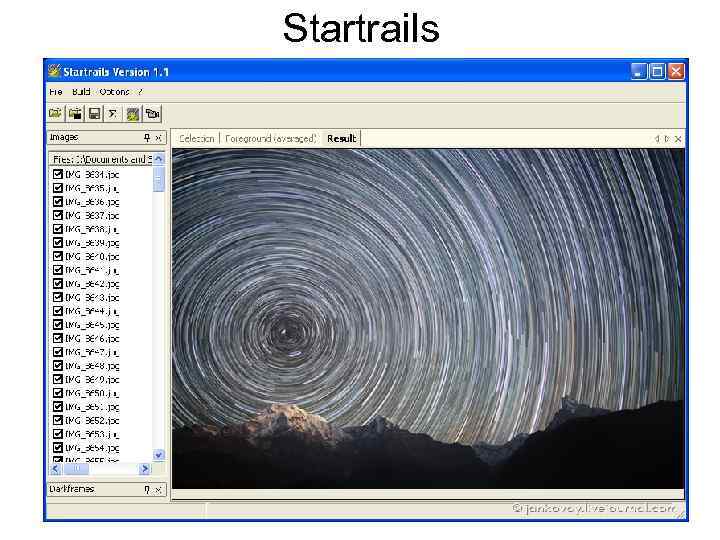Uncheck the IMG_3634.jpg checkbox

(58, 174)
